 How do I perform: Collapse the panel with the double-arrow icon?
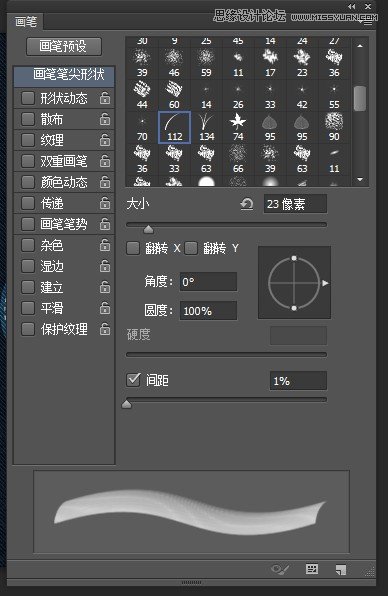click(352, 6)
